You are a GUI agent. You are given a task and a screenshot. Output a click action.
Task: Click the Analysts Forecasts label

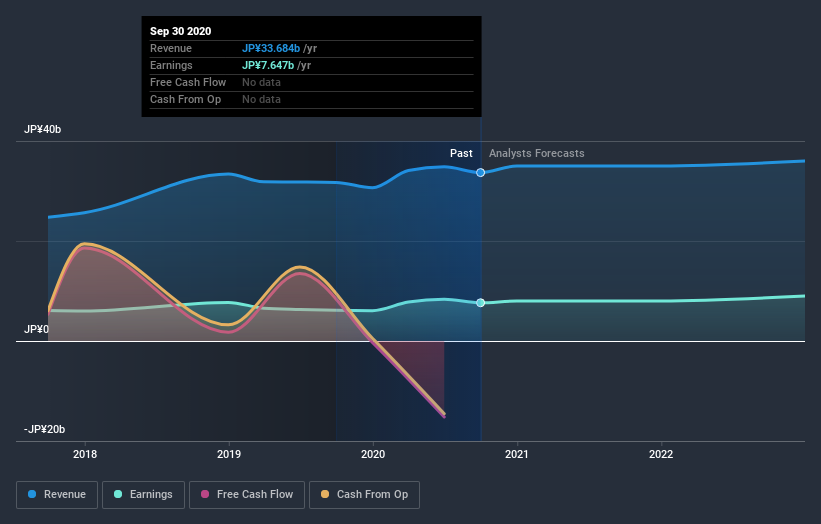(537, 153)
